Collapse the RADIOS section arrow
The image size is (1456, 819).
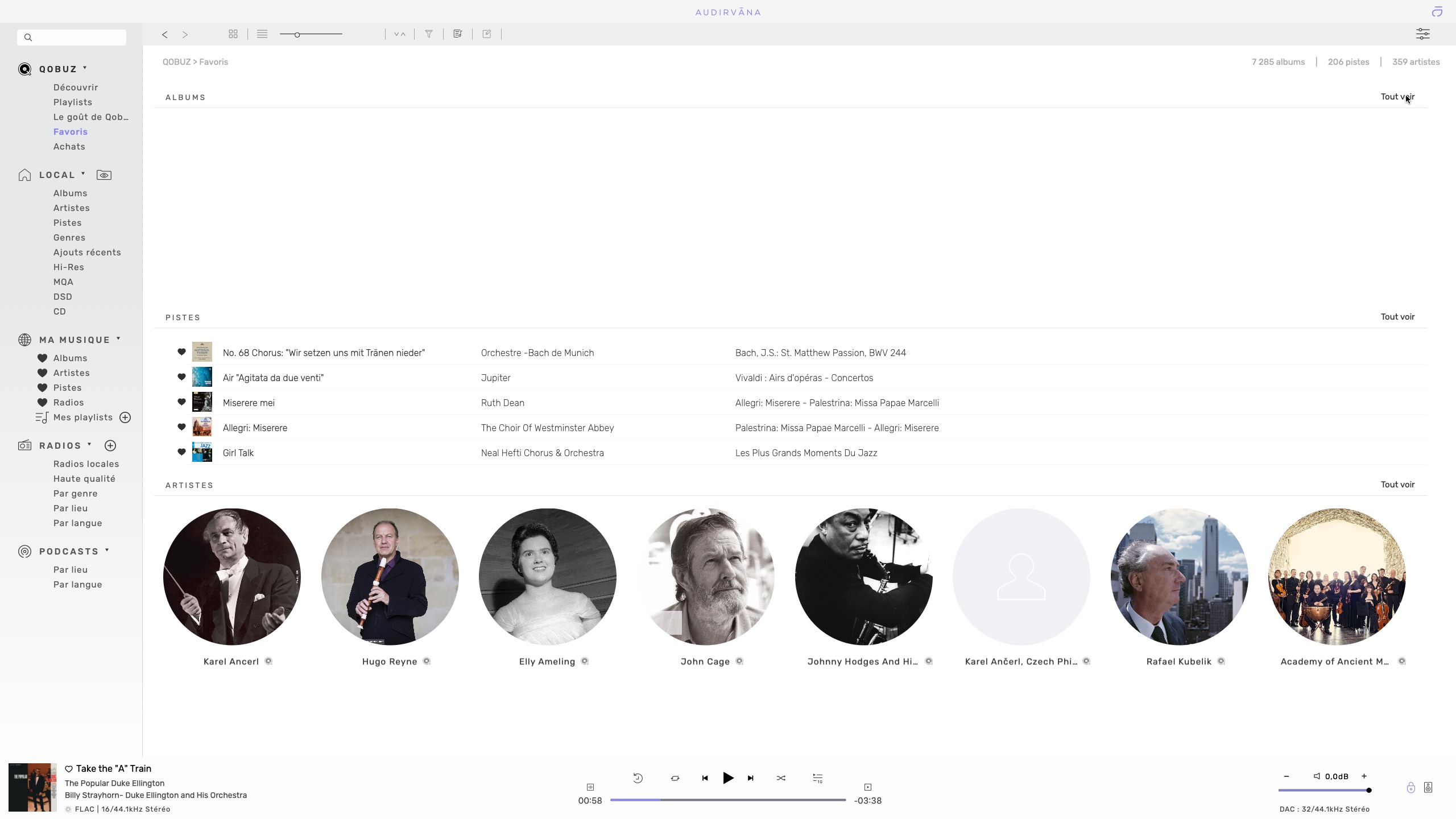pyautogui.click(x=89, y=444)
